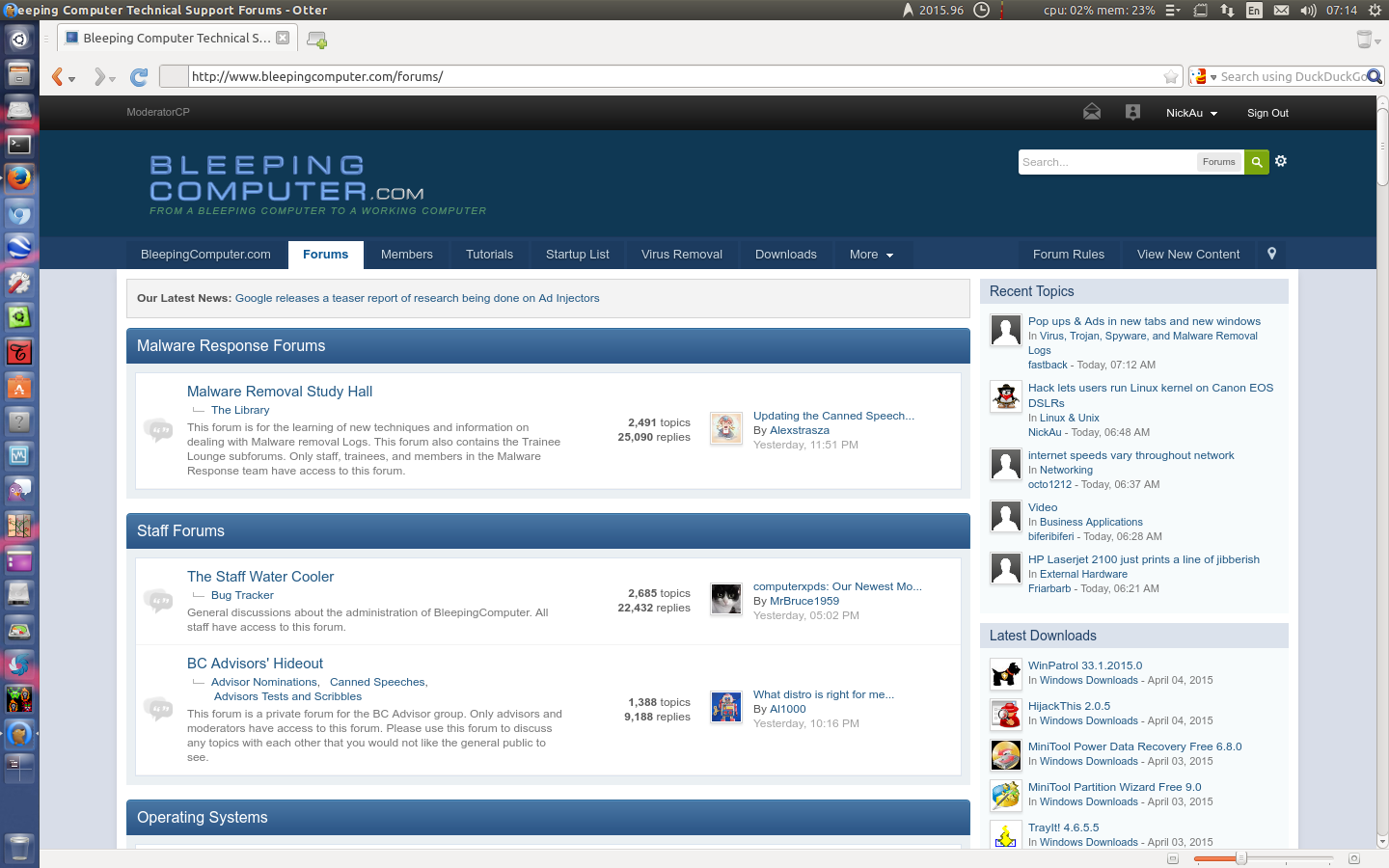Image resolution: width=1389 pixels, height=868 pixels.
Task: Select the Forums navigation tab
Action: click(325, 255)
